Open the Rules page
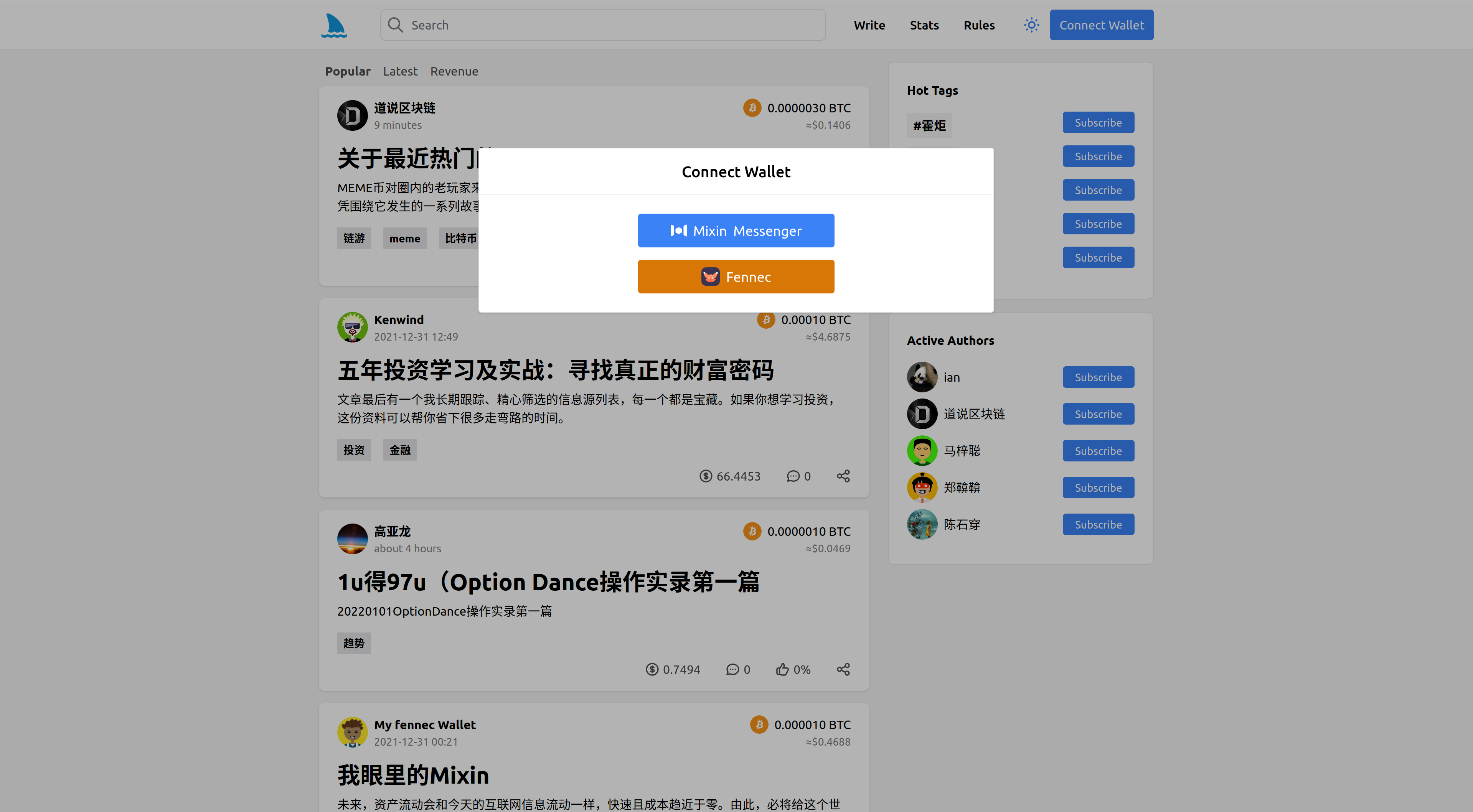 pyautogui.click(x=979, y=25)
